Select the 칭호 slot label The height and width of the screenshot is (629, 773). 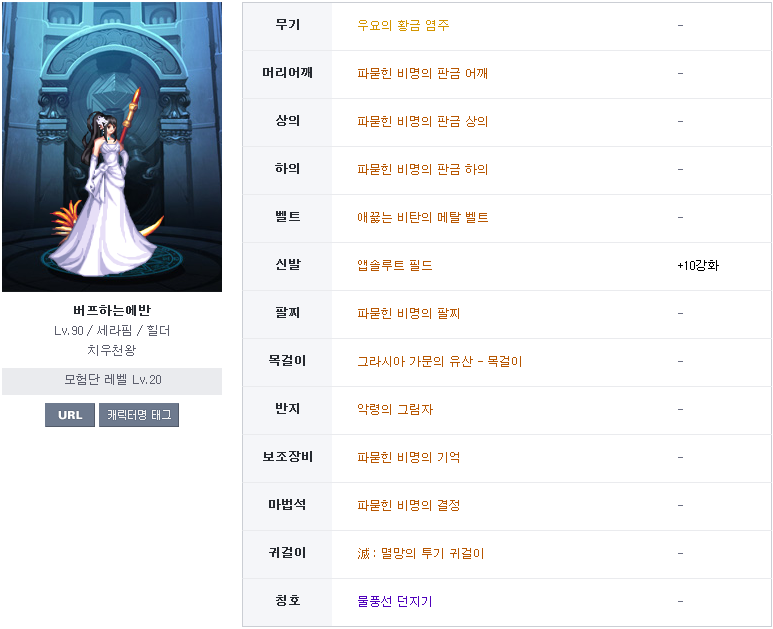287,601
